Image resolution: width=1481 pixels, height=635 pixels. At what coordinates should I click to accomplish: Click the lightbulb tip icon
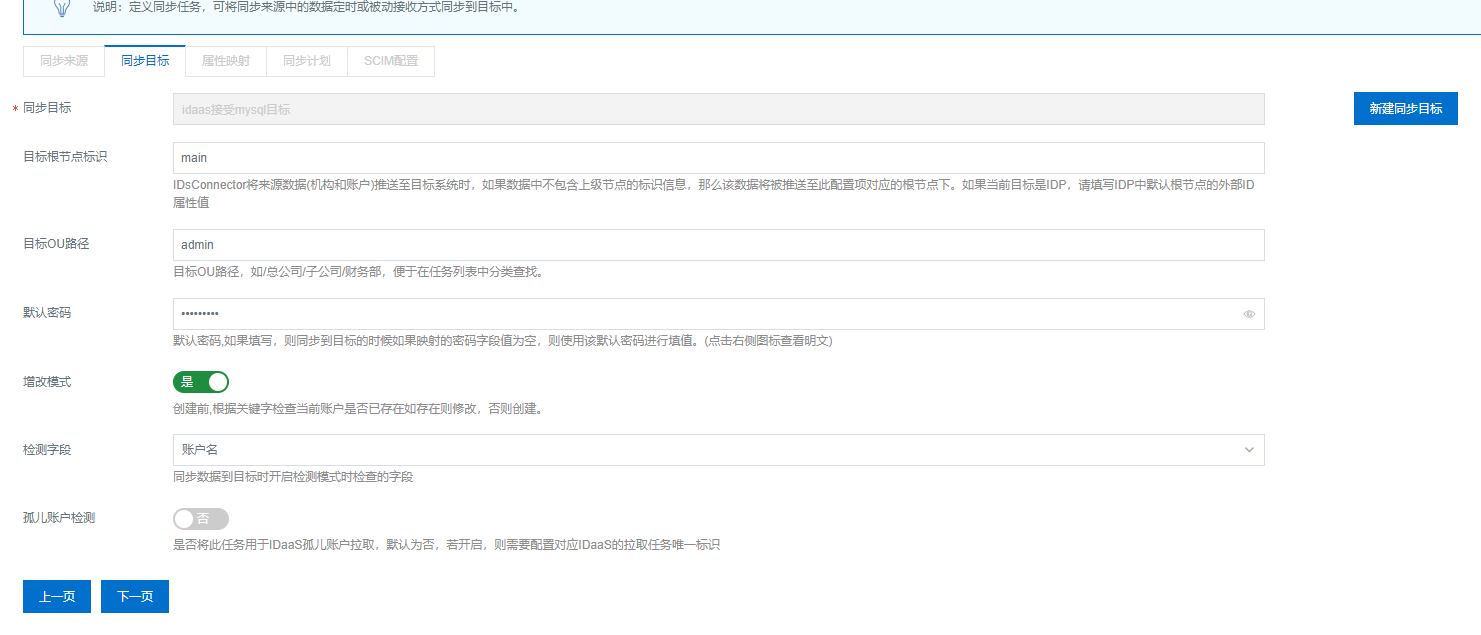tap(62, 8)
